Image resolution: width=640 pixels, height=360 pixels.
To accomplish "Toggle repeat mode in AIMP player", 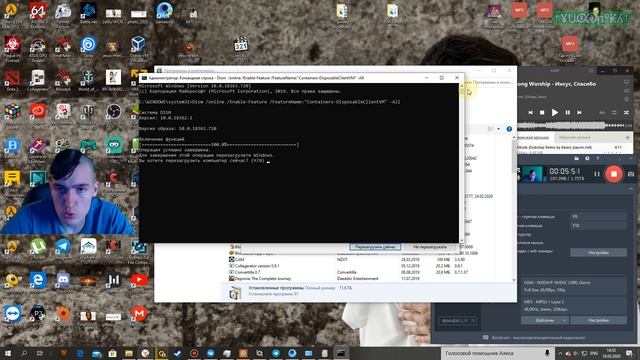I will tap(614, 112).
